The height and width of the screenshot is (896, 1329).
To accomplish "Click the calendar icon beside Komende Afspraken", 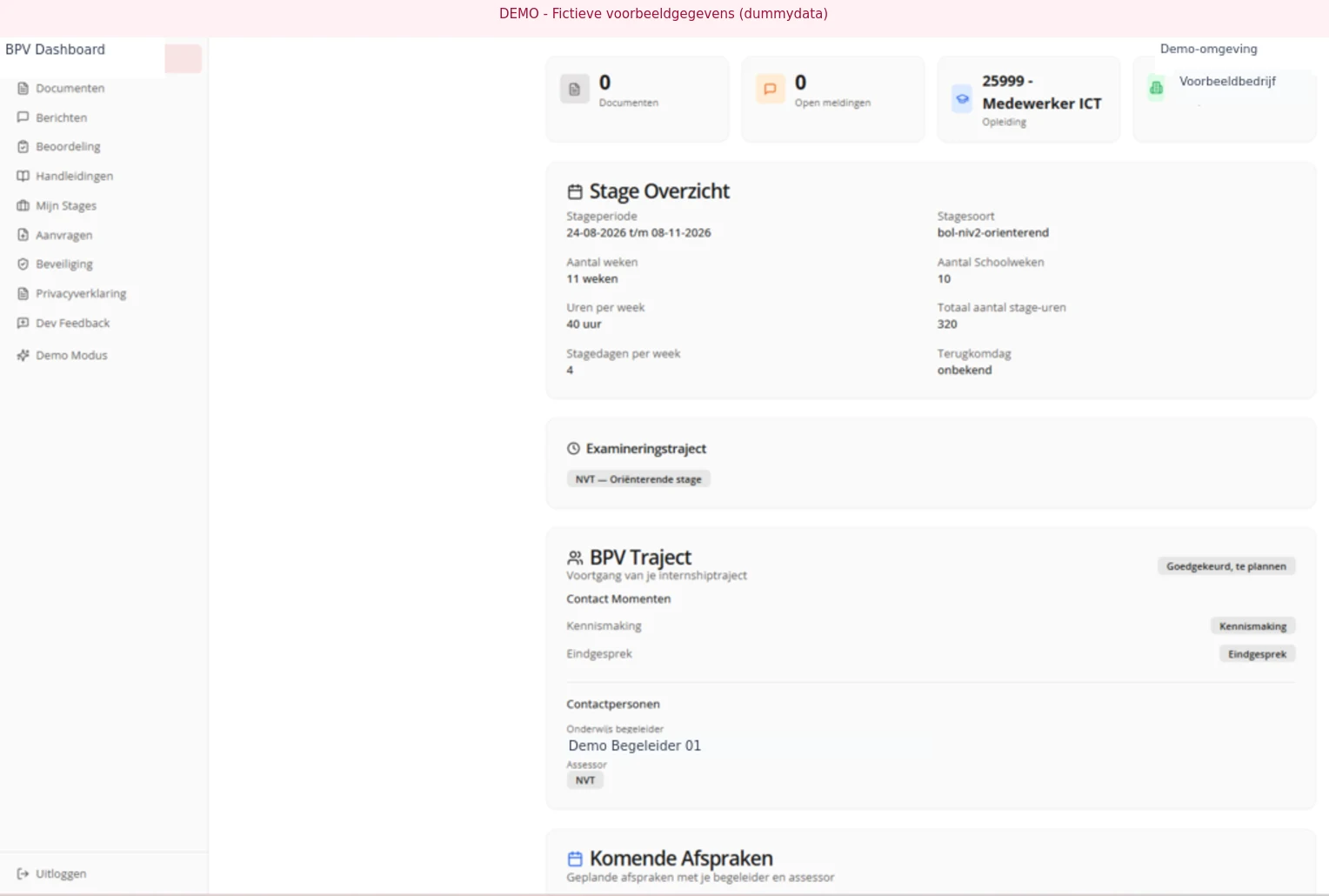I will pos(575,859).
